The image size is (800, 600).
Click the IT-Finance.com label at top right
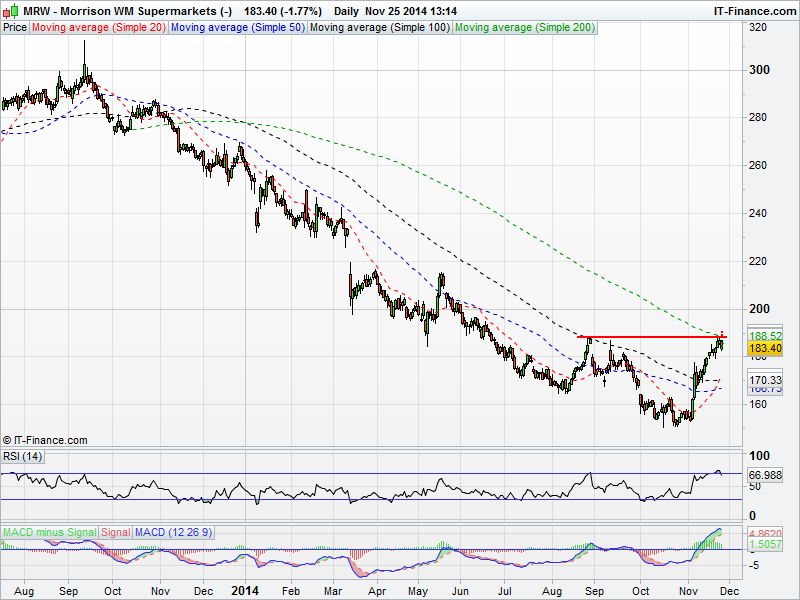754,10
